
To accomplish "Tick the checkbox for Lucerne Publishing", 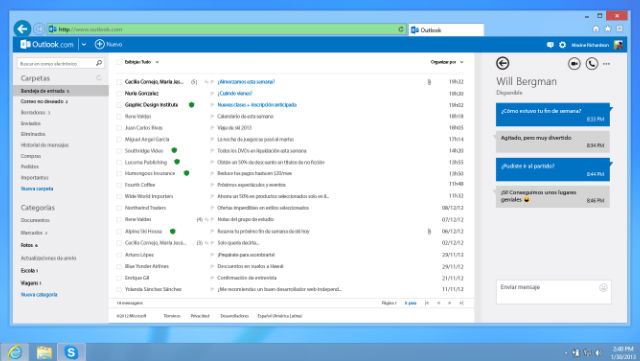I will click(x=119, y=162).
